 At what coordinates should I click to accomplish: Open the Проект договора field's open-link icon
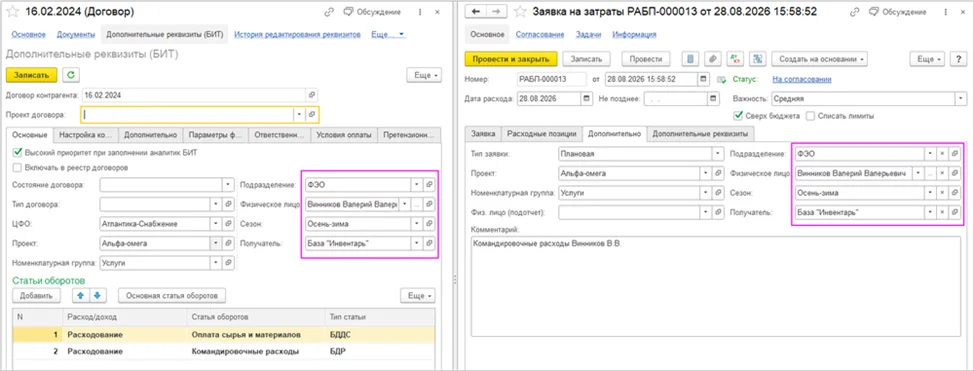312,115
